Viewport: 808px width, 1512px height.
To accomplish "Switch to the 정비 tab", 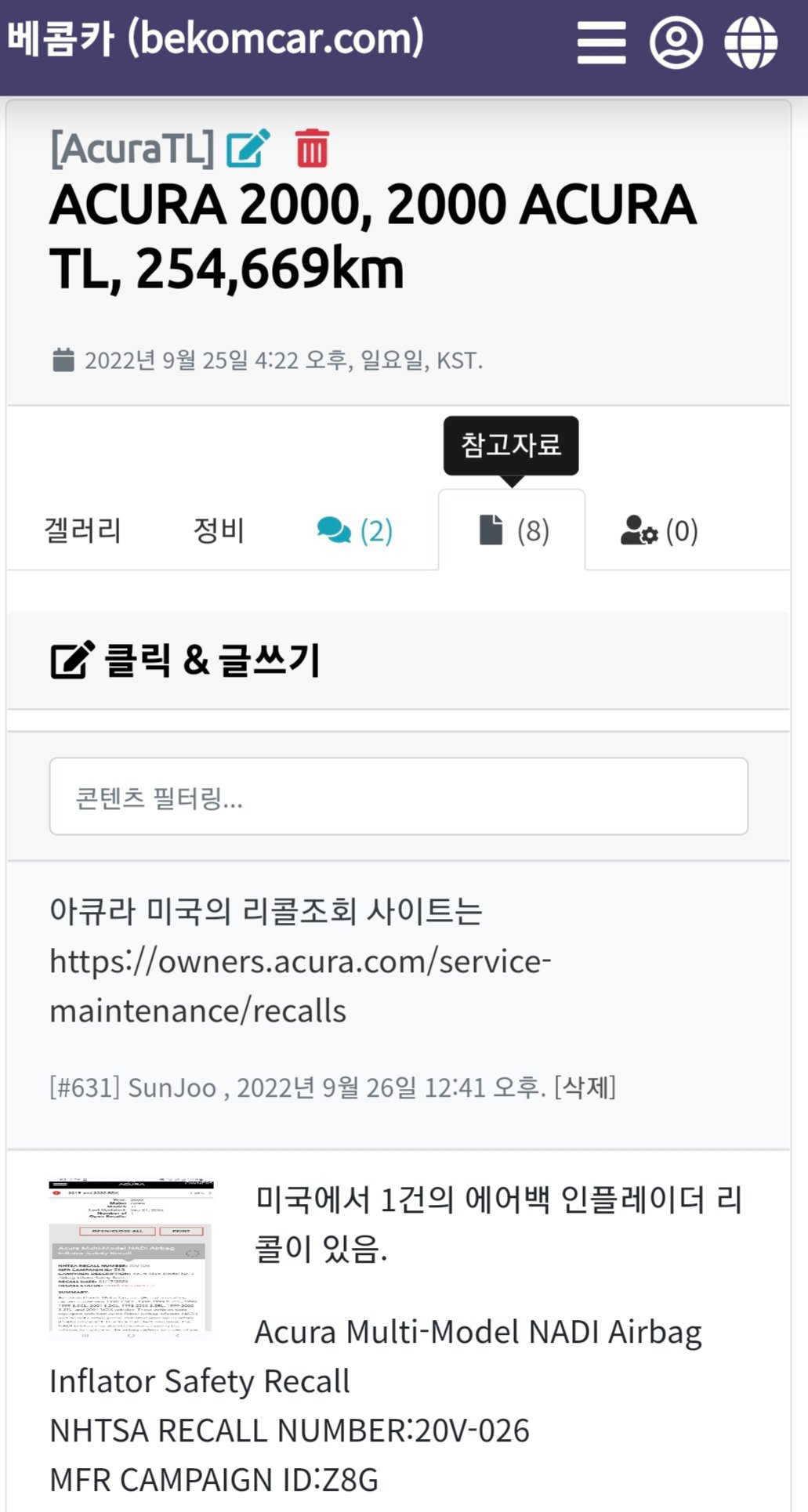I will coord(219,531).
